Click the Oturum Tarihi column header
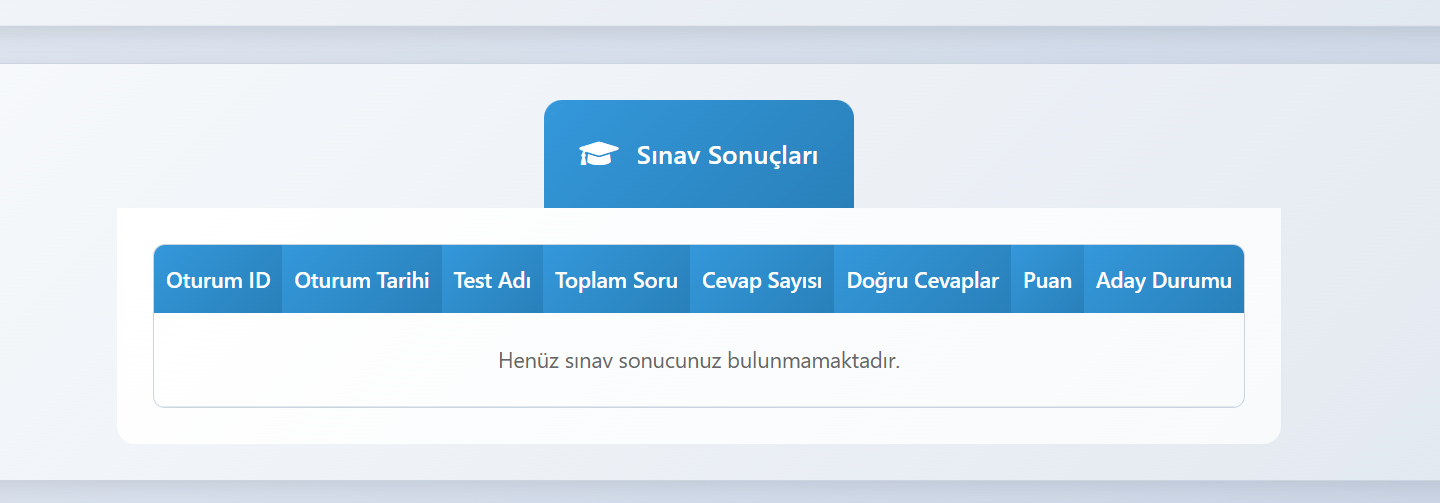Image resolution: width=1440 pixels, height=503 pixels. tap(362, 280)
